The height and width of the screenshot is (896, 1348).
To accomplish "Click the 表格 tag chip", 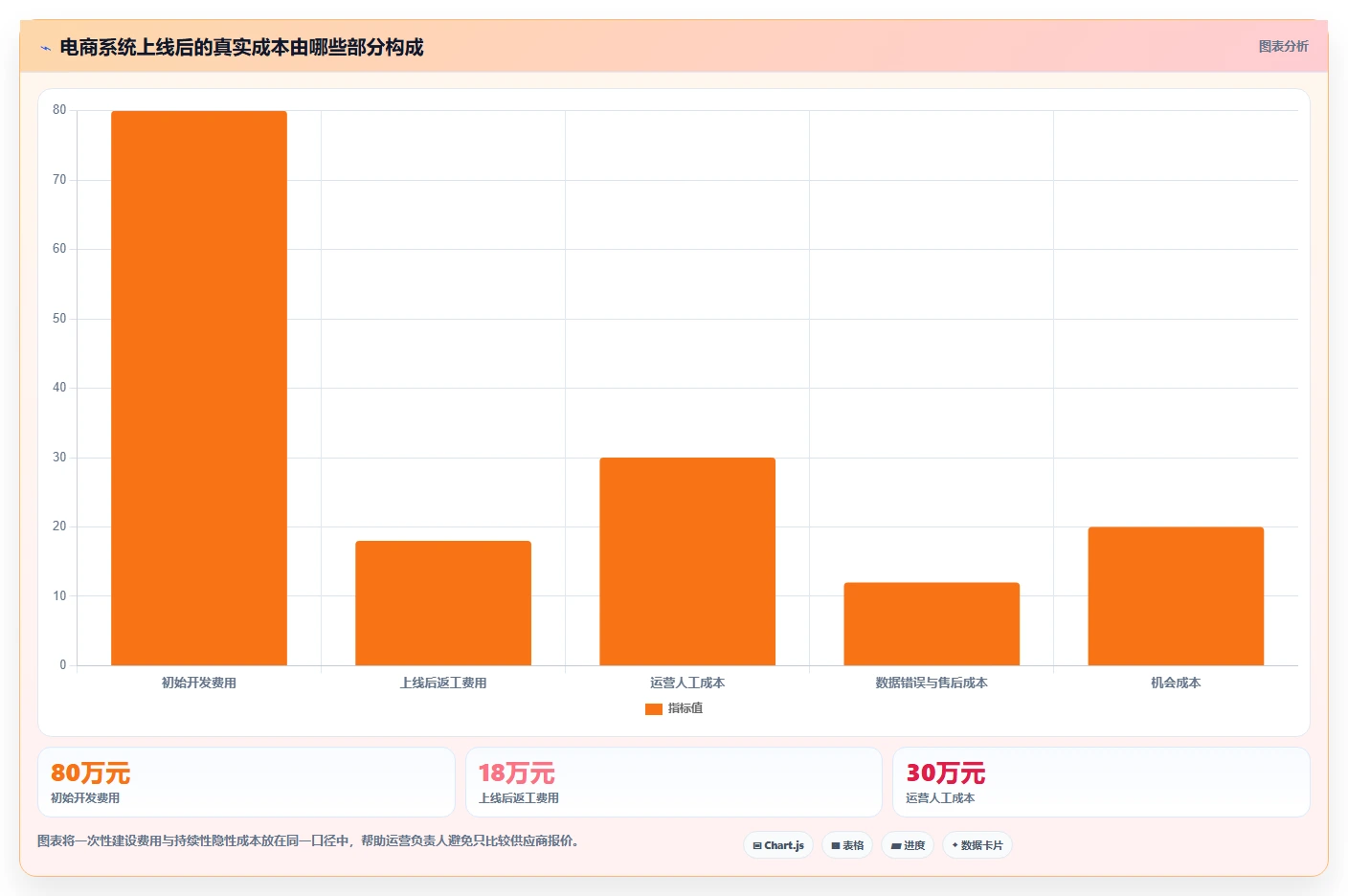I will click(847, 845).
